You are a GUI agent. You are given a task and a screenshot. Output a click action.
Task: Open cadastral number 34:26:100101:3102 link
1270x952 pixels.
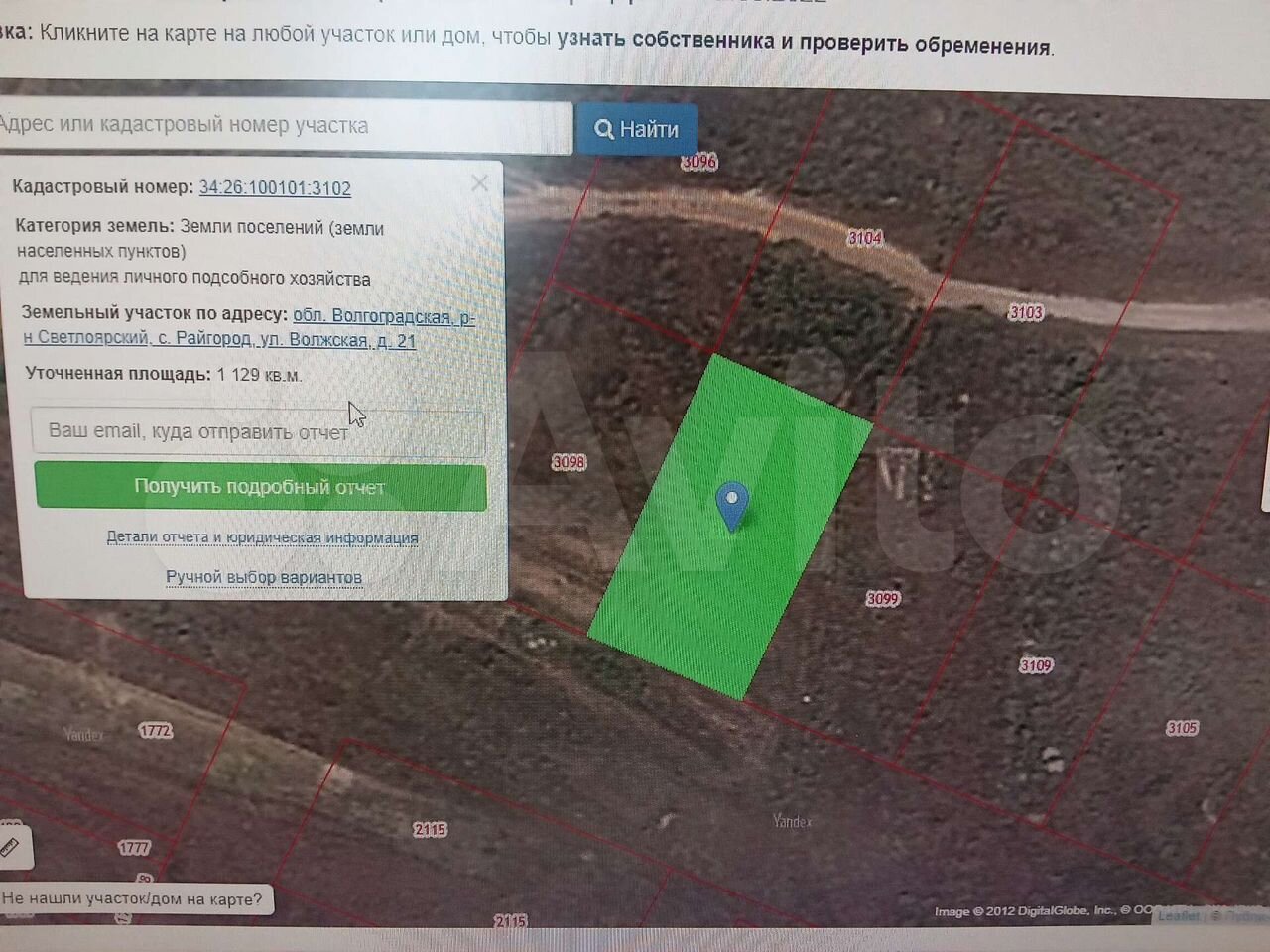275,188
